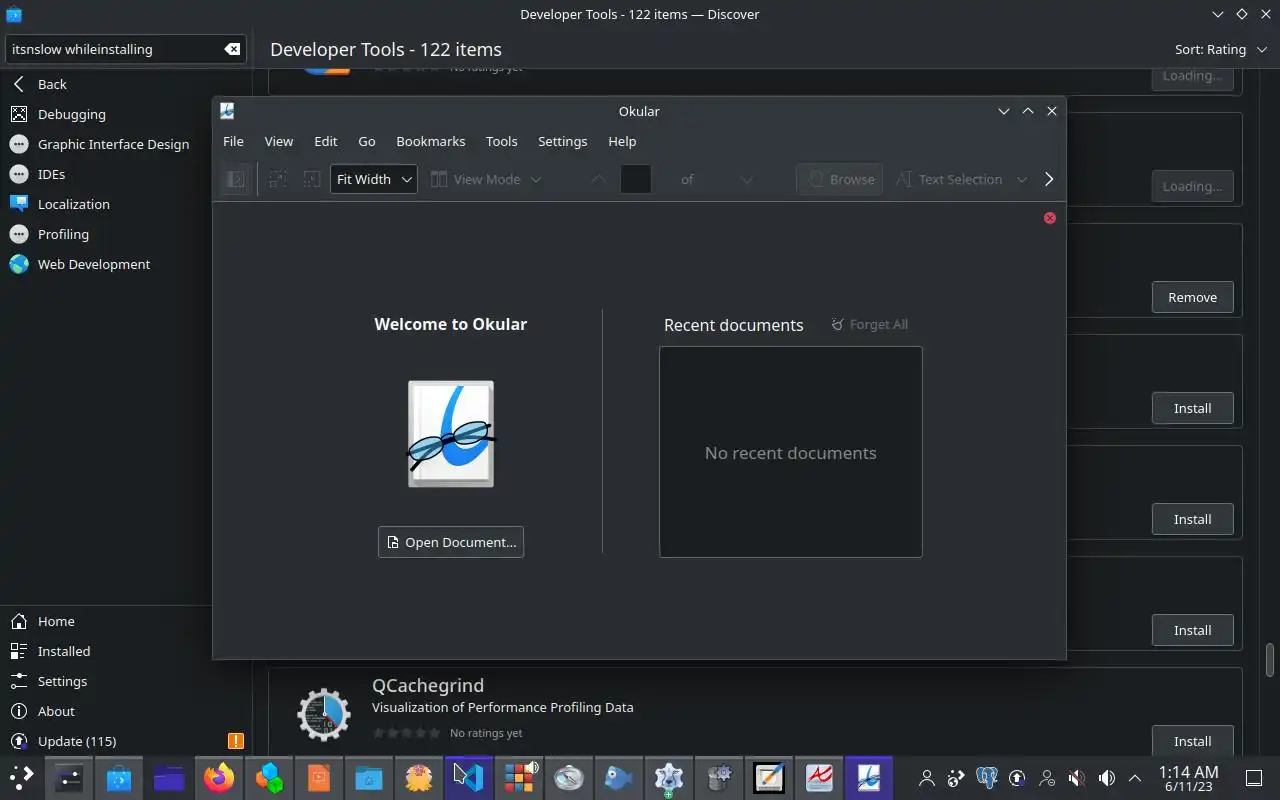Expand hidden system tray icons

1135,777
